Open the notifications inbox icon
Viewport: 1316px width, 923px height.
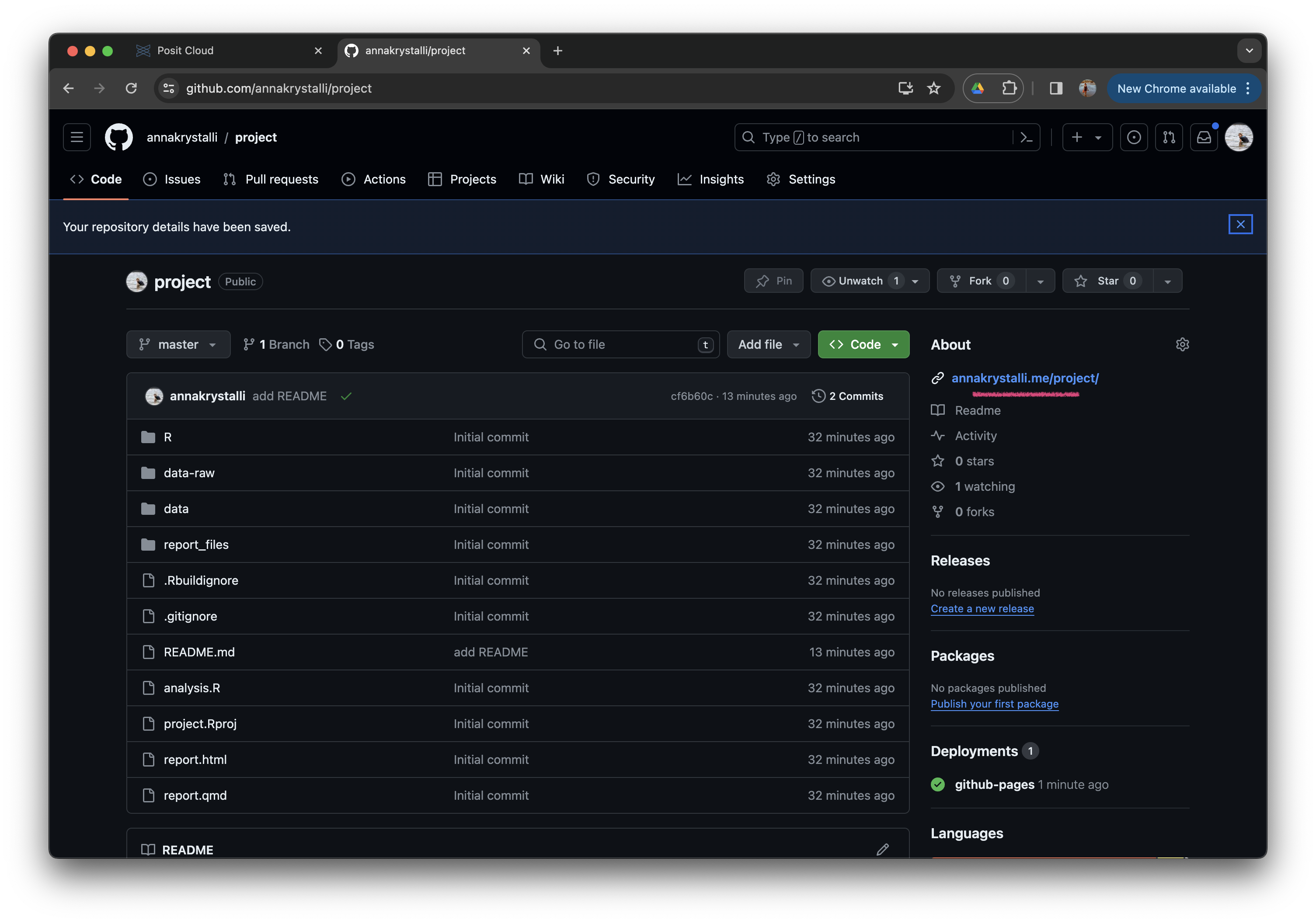pyautogui.click(x=1204, y=138)
